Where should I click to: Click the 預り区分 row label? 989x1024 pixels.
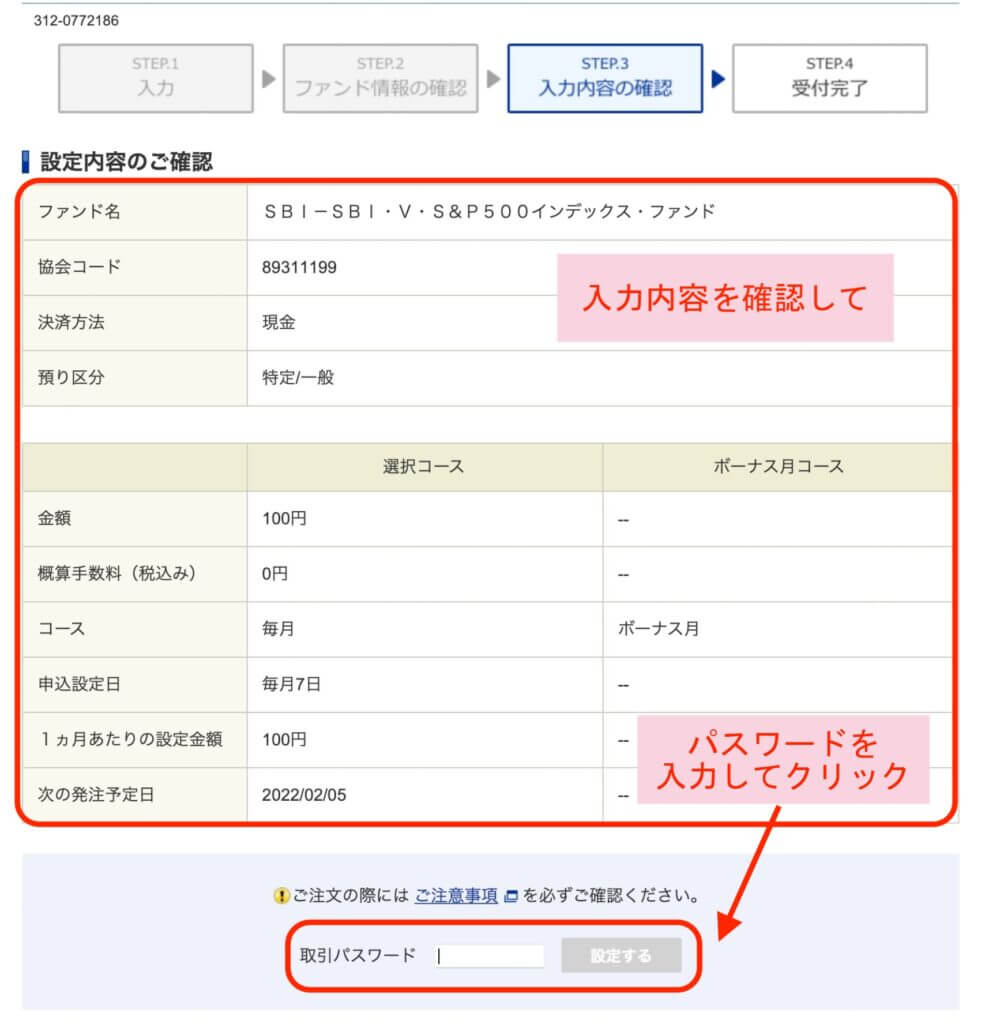click(71, 377)
